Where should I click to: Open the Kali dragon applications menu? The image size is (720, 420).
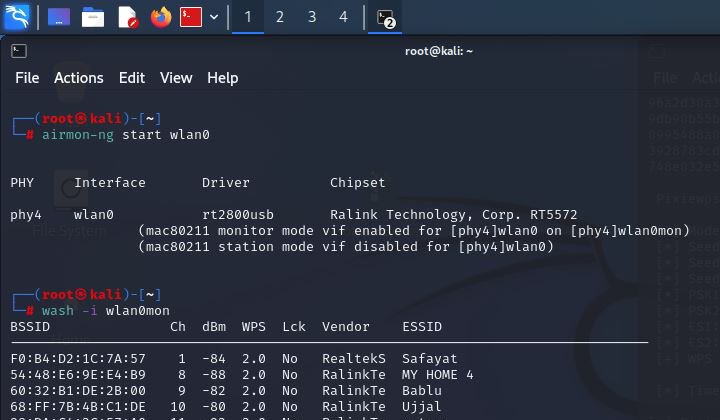pos(17,17)
